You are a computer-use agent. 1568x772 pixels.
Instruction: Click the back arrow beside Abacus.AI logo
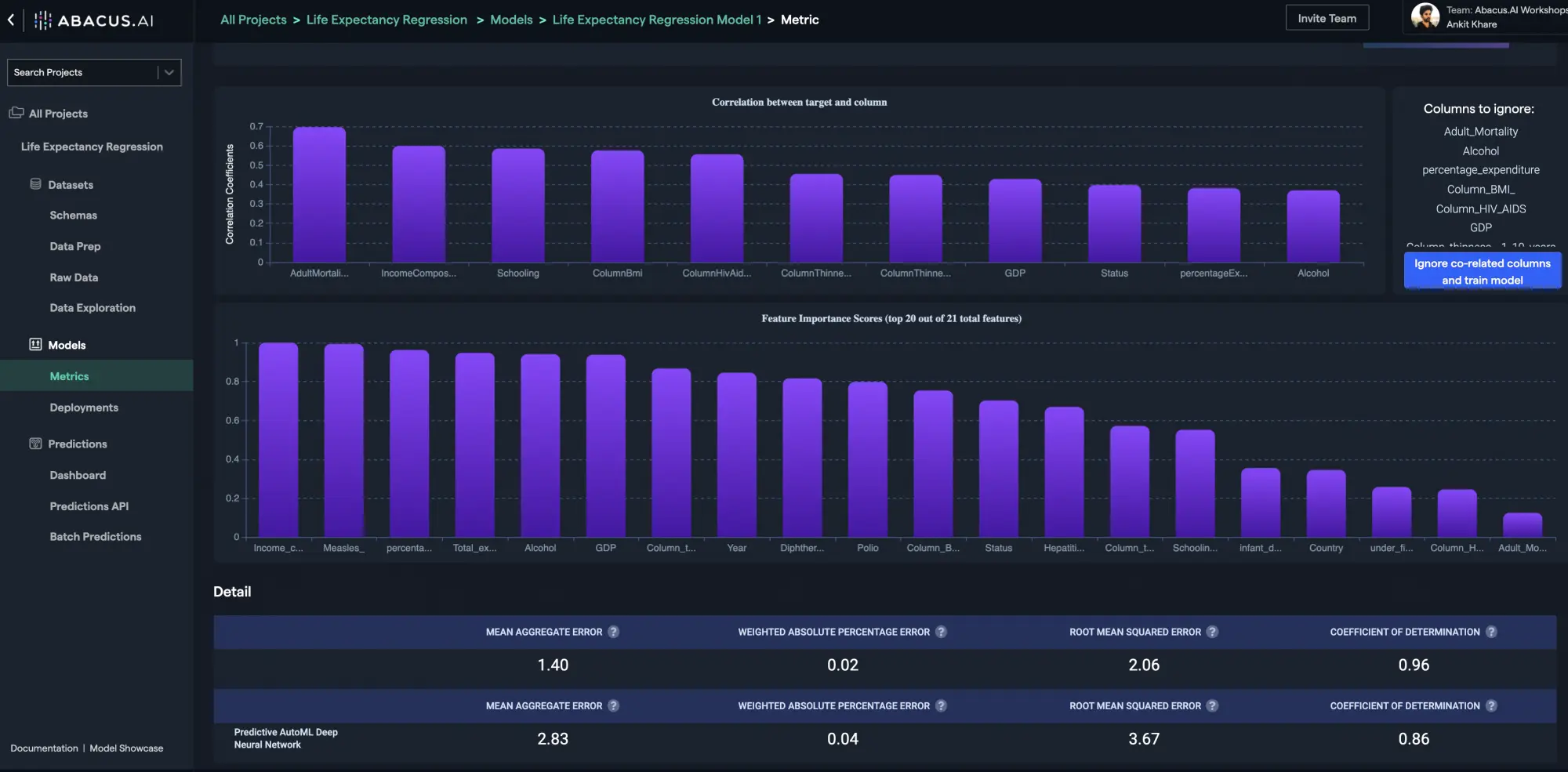pyautogui.click(x=11, y=20)
